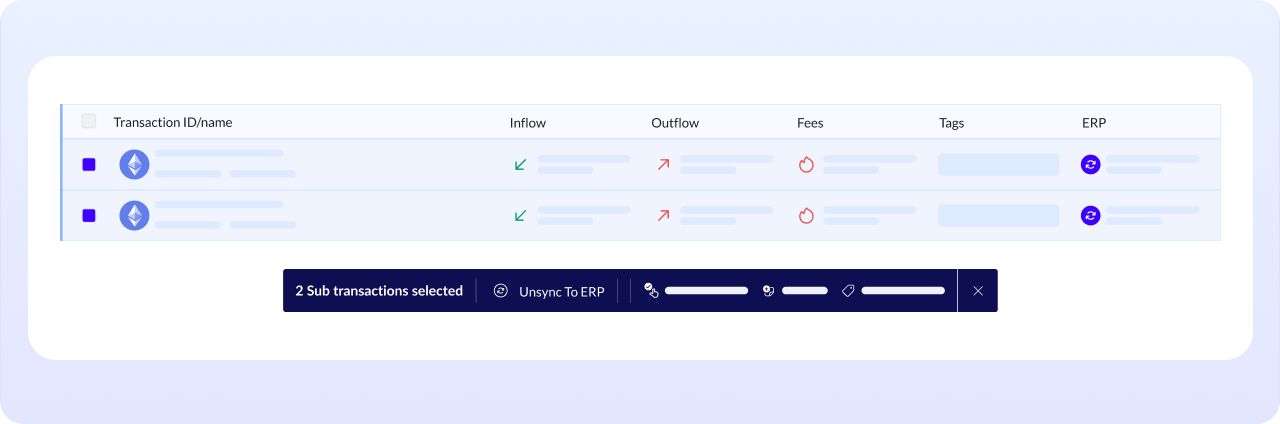This screenshot has height=424, width=1280.
Task: Click the ERP sync icon in first row
Action: [1090, 164]
